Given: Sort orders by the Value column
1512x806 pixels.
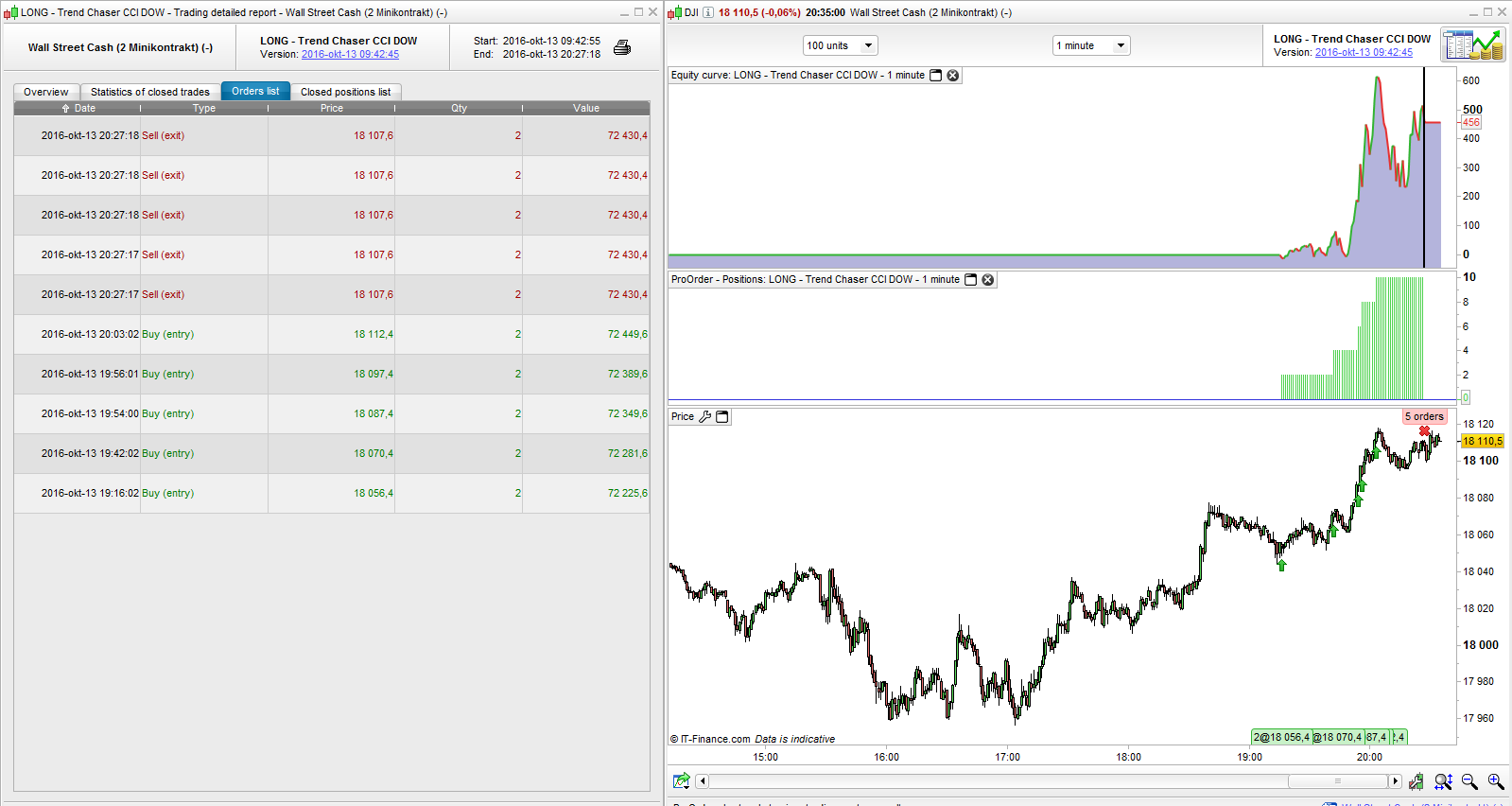Looking at the screenshot, I should 586,108.
